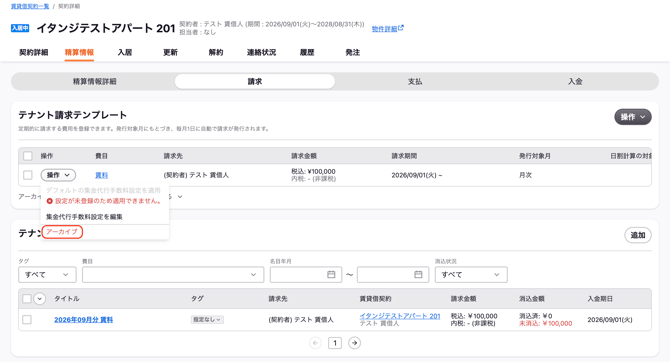Go to the previous page arrow

(x=315, y=343)
